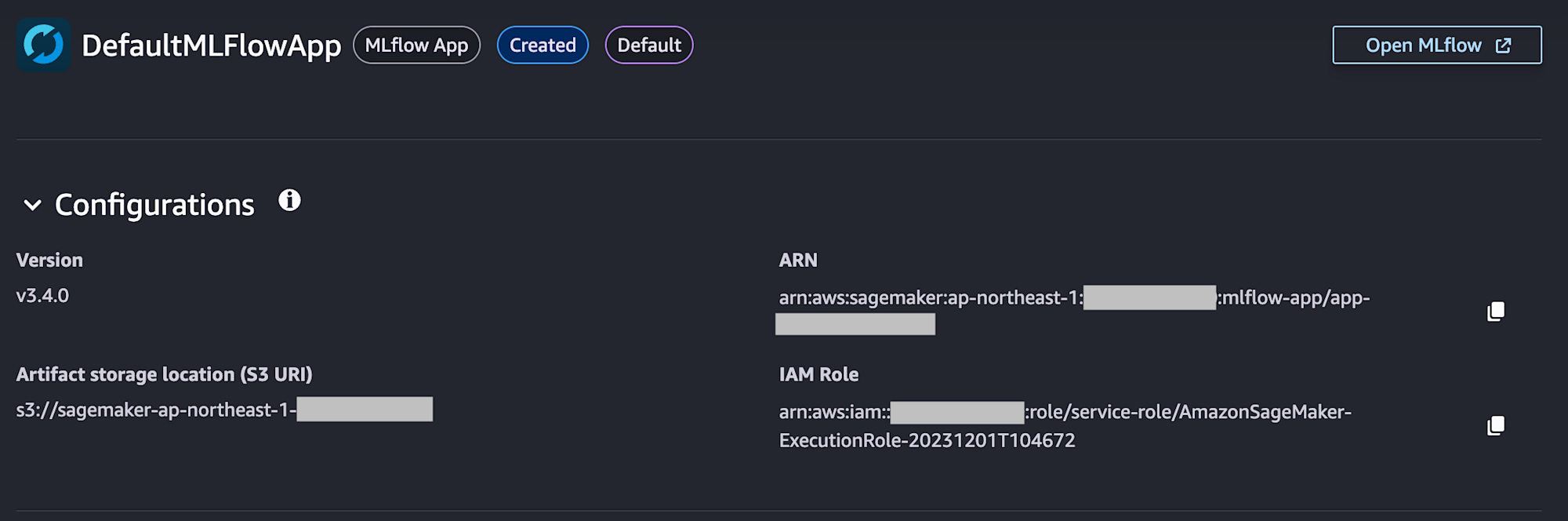Collapse the Configurations section chevron
The image size is (1568, 521).
pos(32,206)
